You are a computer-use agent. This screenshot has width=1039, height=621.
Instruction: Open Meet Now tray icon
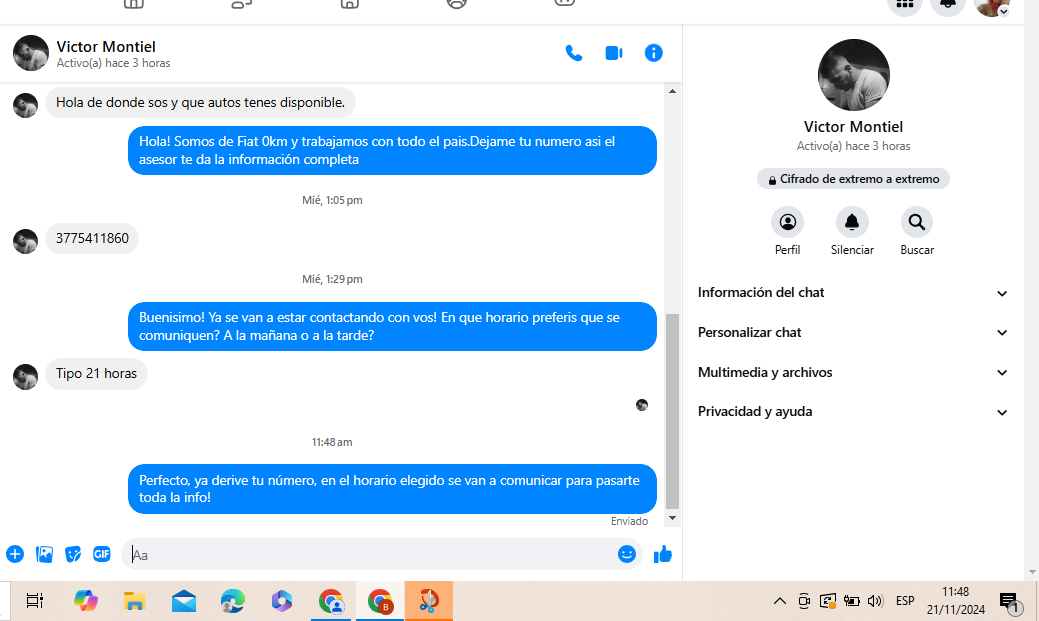pos(804,601)
